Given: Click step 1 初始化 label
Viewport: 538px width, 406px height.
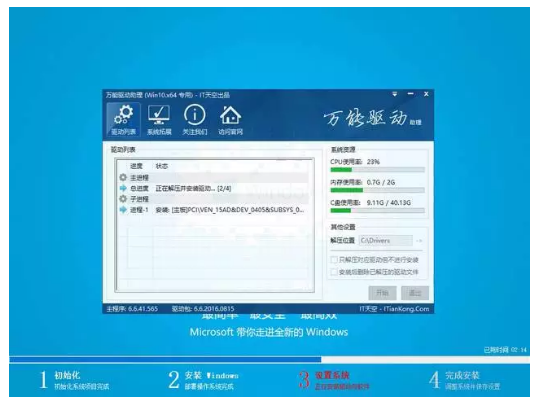Looking at the screenshot, I should point(67,375).
